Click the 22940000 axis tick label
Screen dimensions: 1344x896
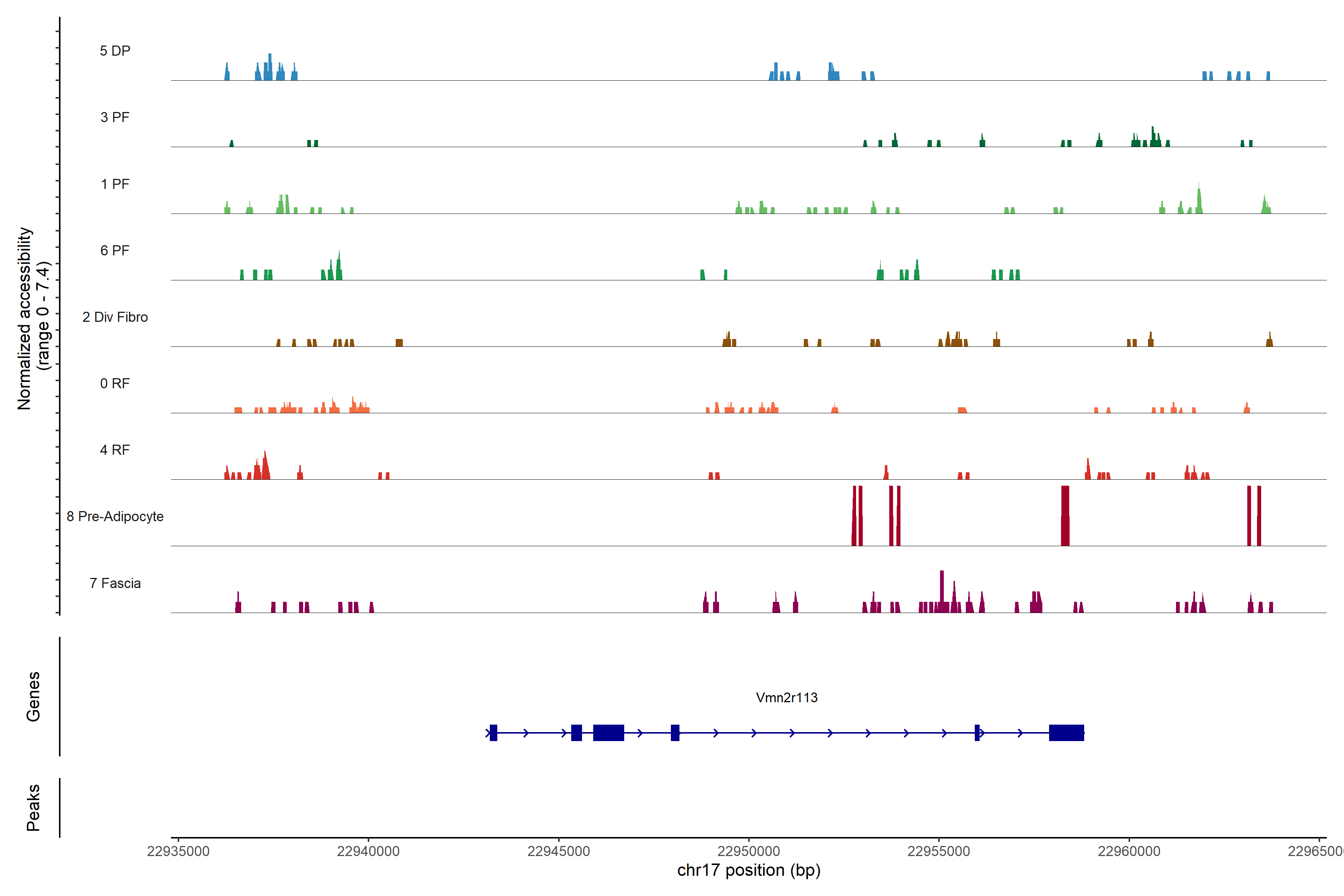tap(368, 851)
